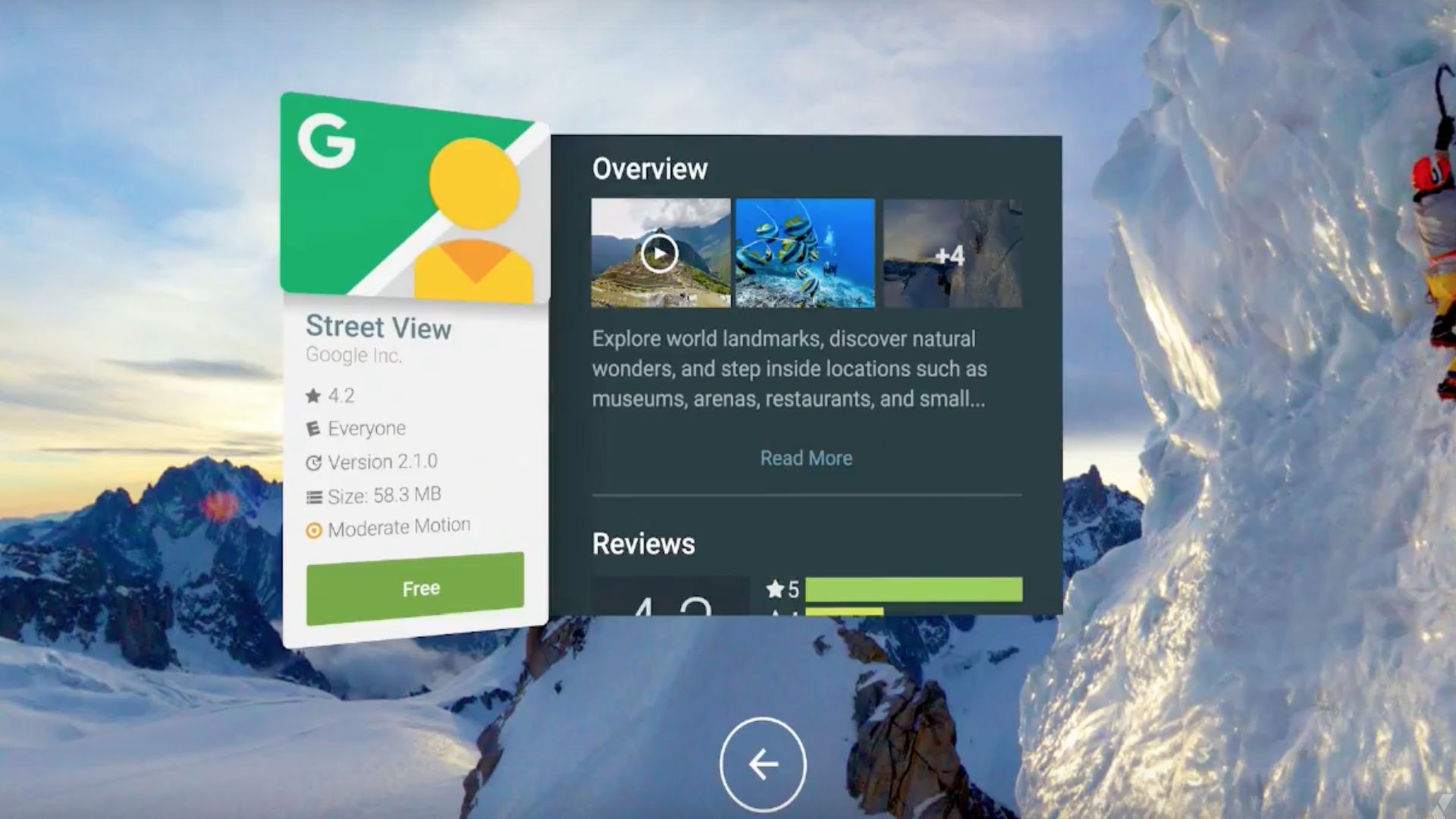Image resolution: width=1456 pixels, height=819 pixels.
Task: Click the star icon beside 4.2
Action: tap(313, 395)
